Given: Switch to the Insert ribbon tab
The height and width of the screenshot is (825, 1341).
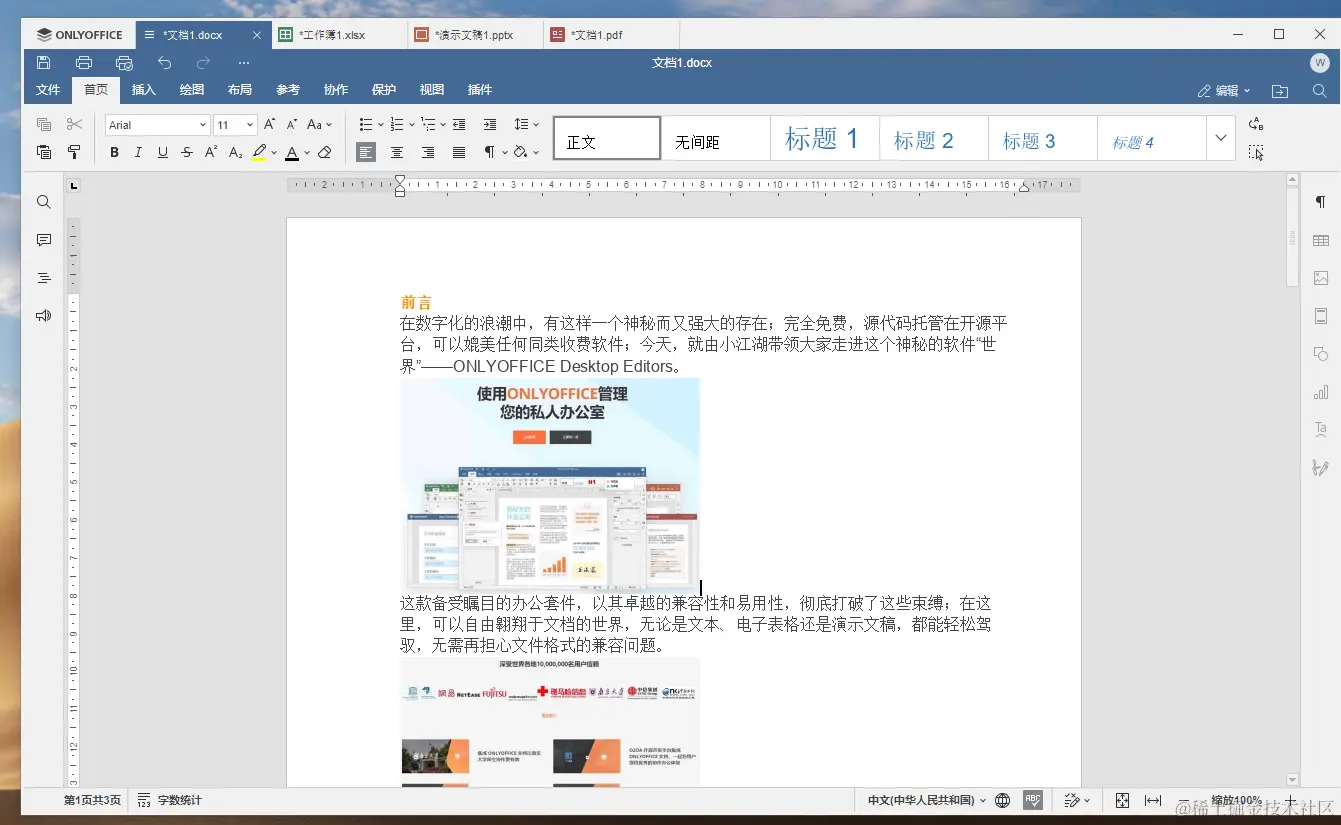Looking at the screenshot, I should pyautogui.click(x=144, y=90).
